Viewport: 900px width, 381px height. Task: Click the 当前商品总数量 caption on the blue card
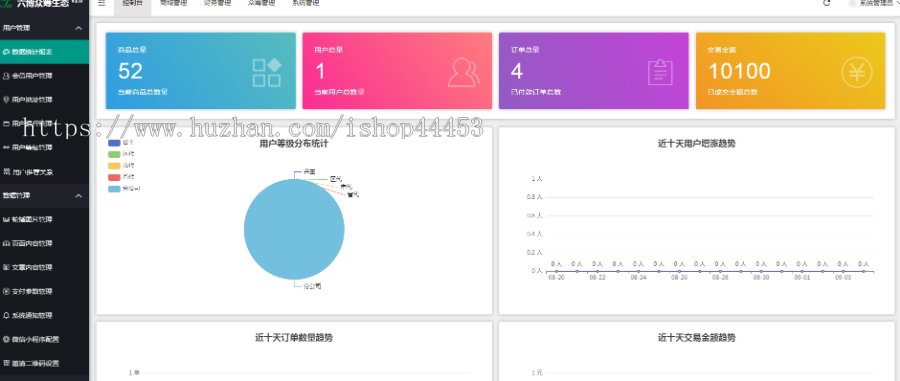click(143, 92)
